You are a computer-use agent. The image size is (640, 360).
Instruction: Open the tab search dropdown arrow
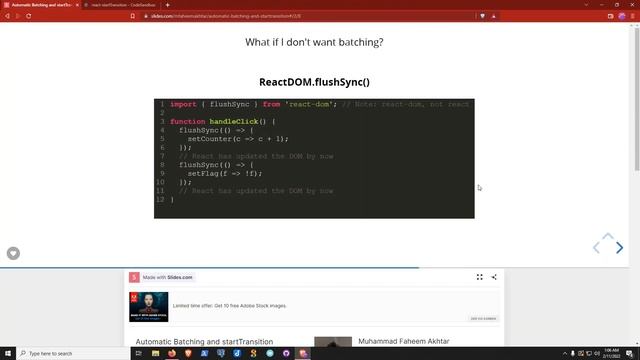click(586, 5)
